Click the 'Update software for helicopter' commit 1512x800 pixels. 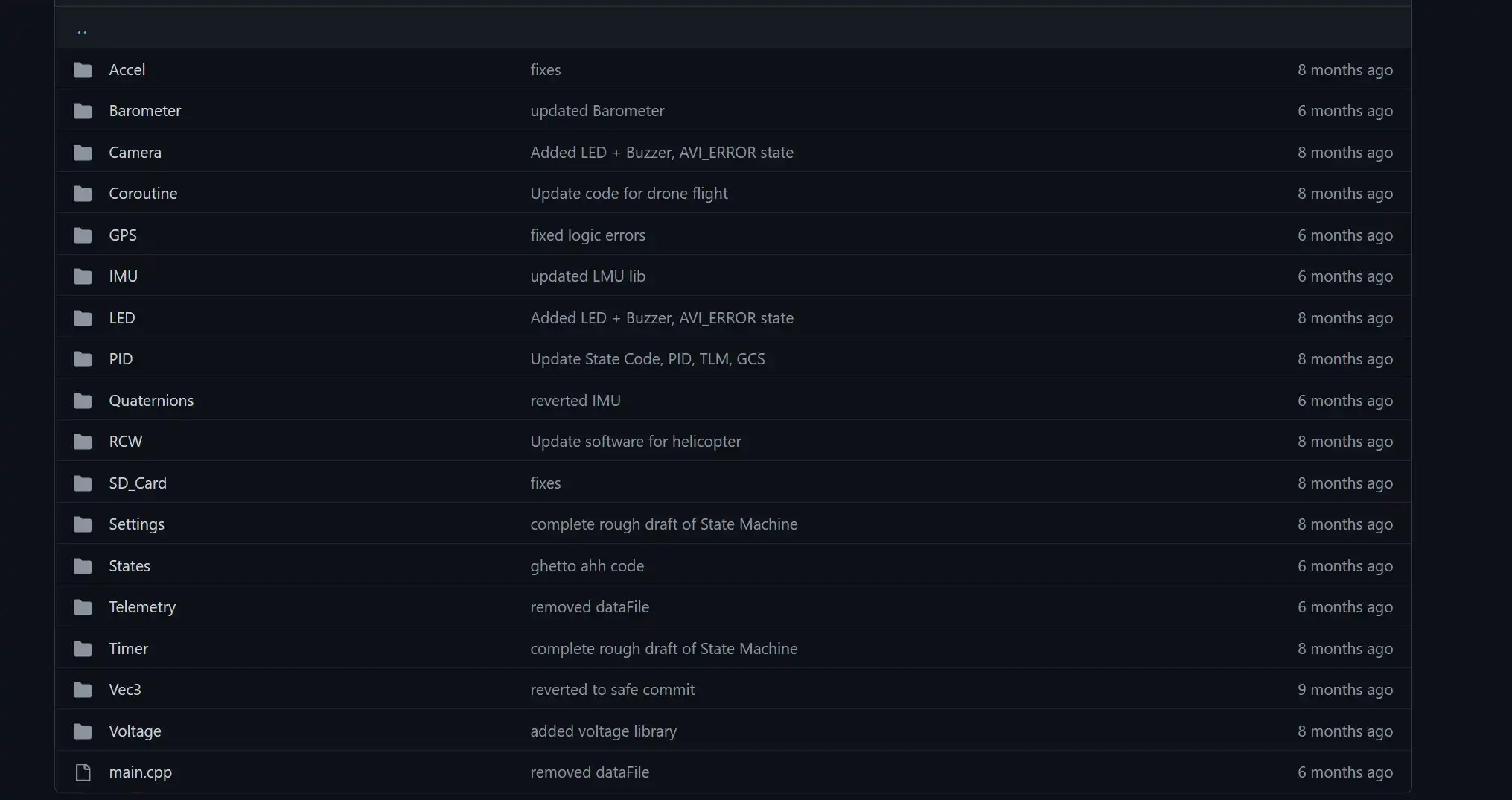[636, 442]
